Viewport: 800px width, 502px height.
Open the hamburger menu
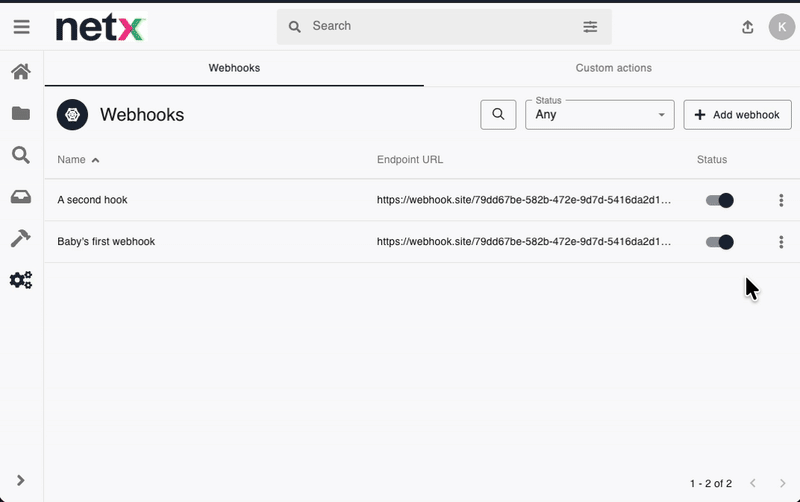tap(21, 27)
